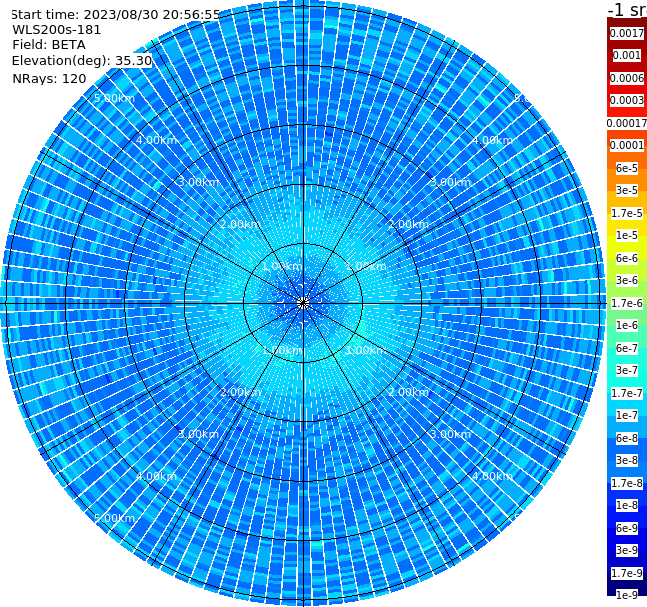Image resolution: width=647 pixels, height=607 pixels.
Task: Select the 0.0001 colorbar label
Action: 627,145
